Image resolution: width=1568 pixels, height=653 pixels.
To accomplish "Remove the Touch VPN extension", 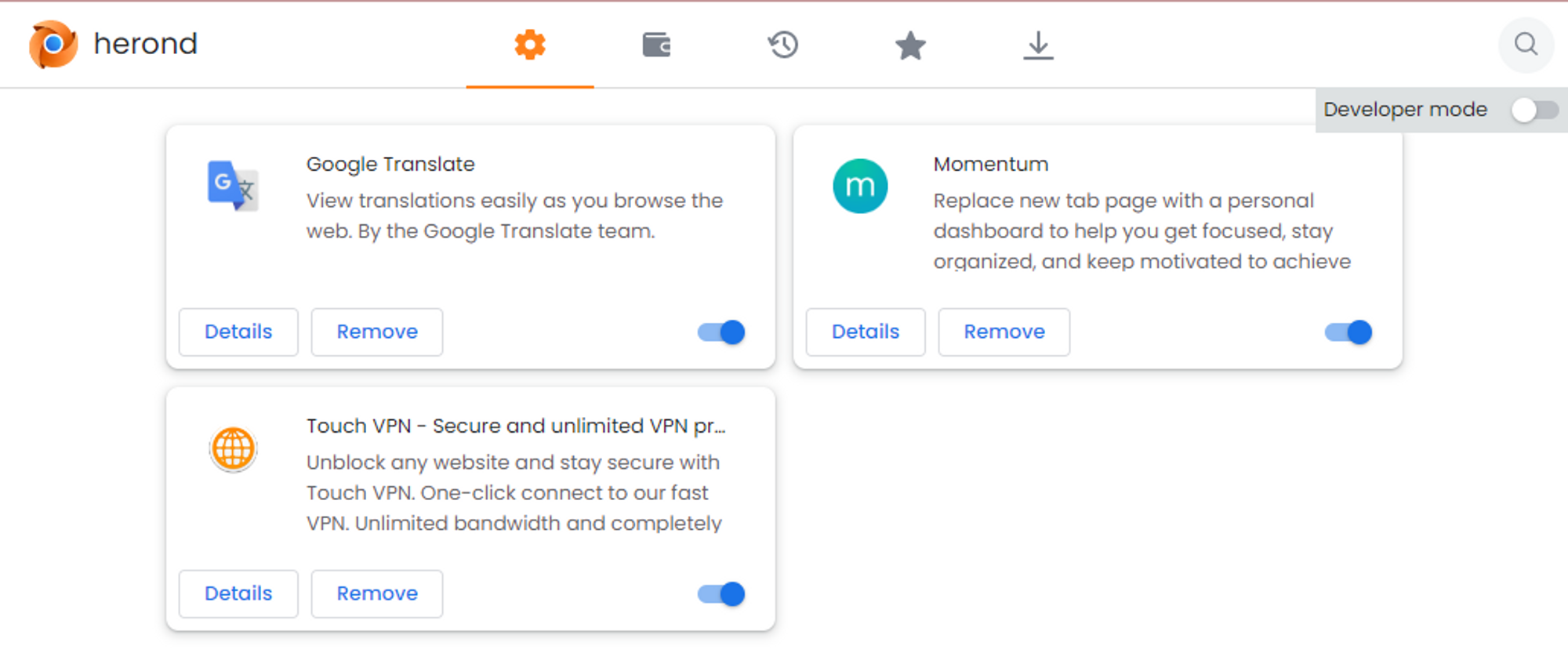I will (377, 594).
